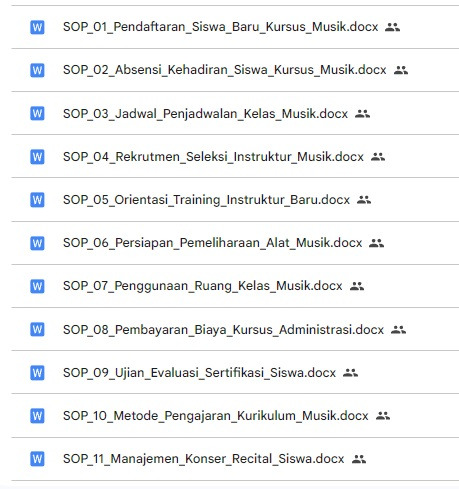
Task: Click the shared icon next to SOP_08_Pembayaran file
Action: click(398, 330)
